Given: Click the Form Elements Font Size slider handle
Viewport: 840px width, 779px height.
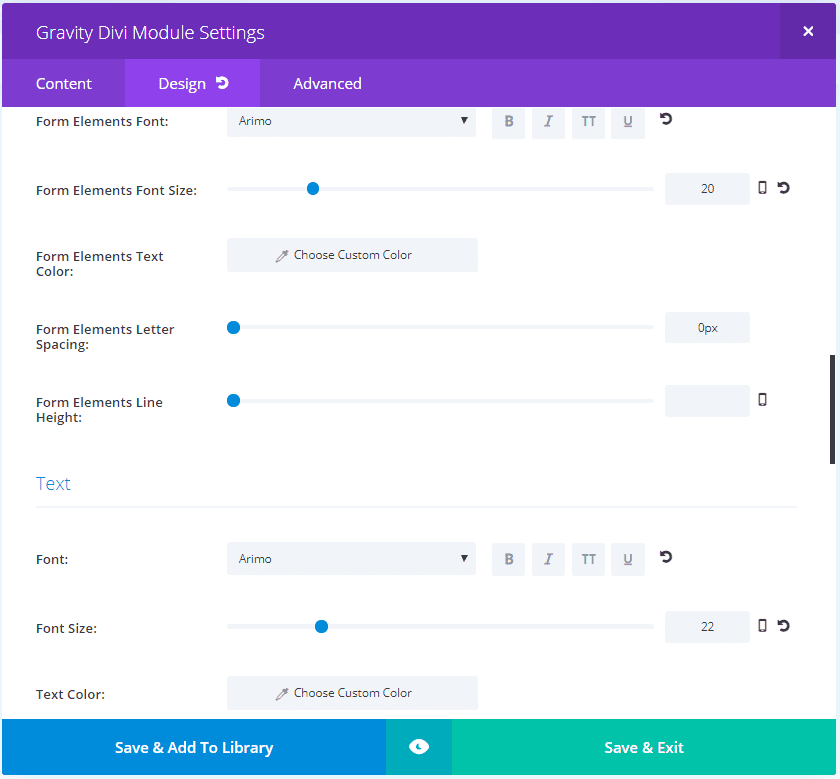Looking at the screenshot, I should tap(313, 189).
